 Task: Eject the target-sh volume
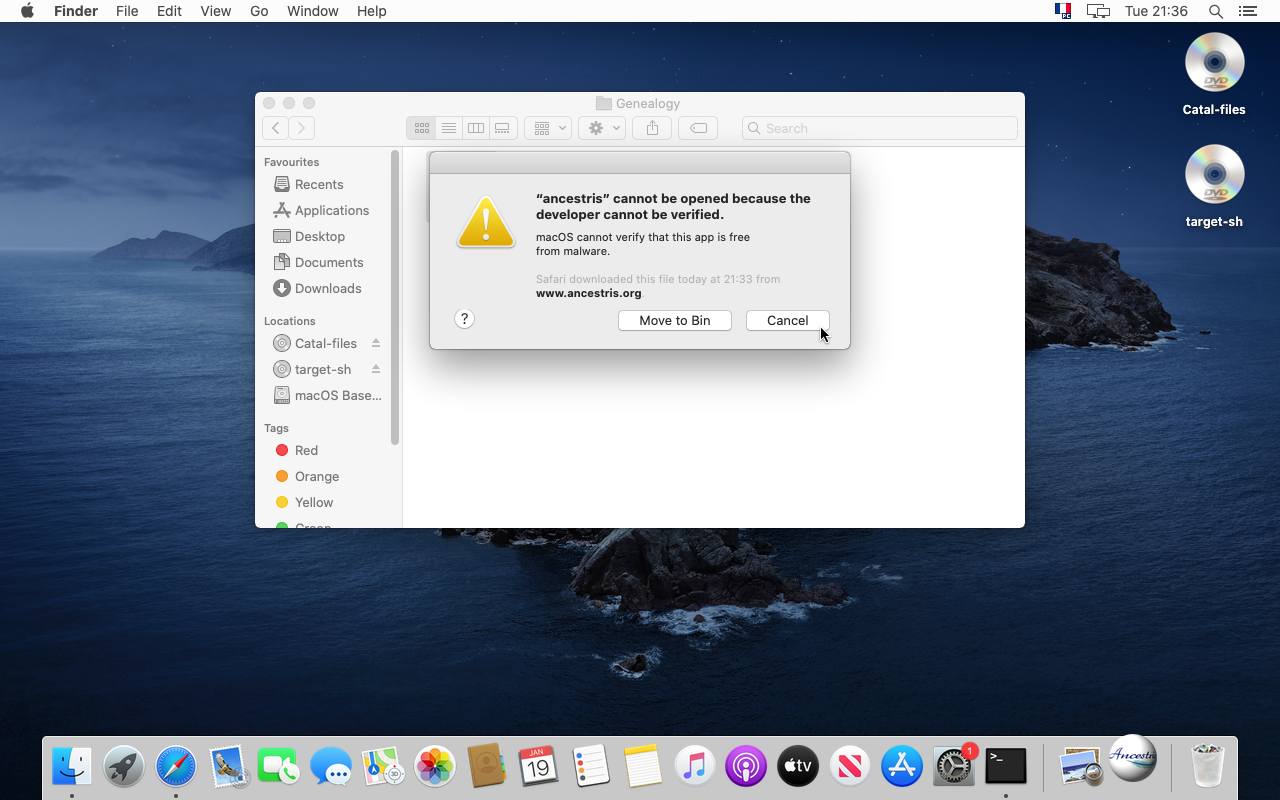pos(376,369)
